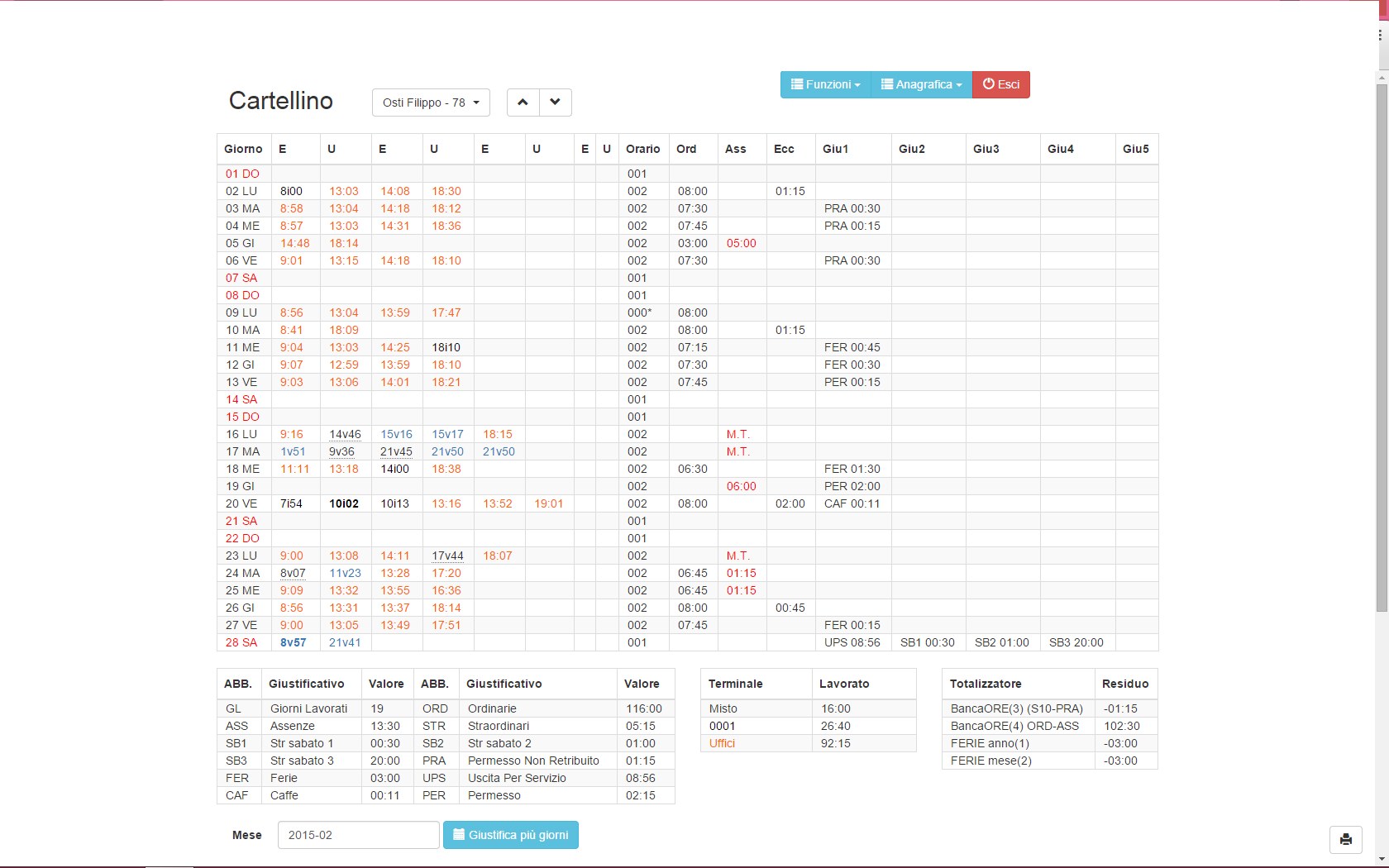Click PRA 00:15 on row 04 ME
This screenshot has height=868, width=1389.
[x=852, y=226]
